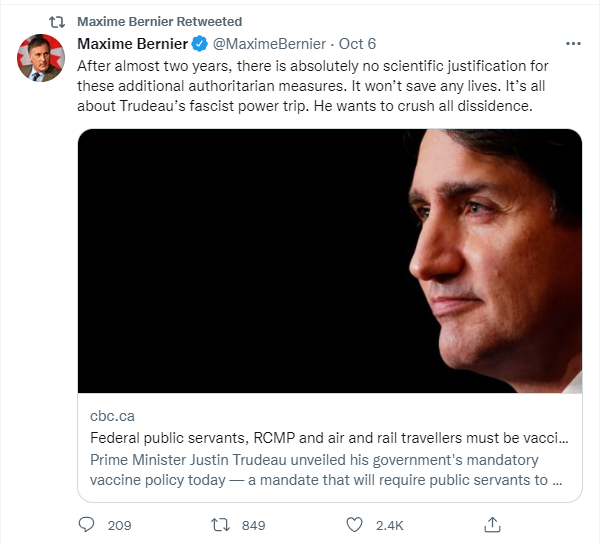Viewport: 600px width, 544px height.
Task: Open the bold Maxime Bernier display name
Action: 133,44
